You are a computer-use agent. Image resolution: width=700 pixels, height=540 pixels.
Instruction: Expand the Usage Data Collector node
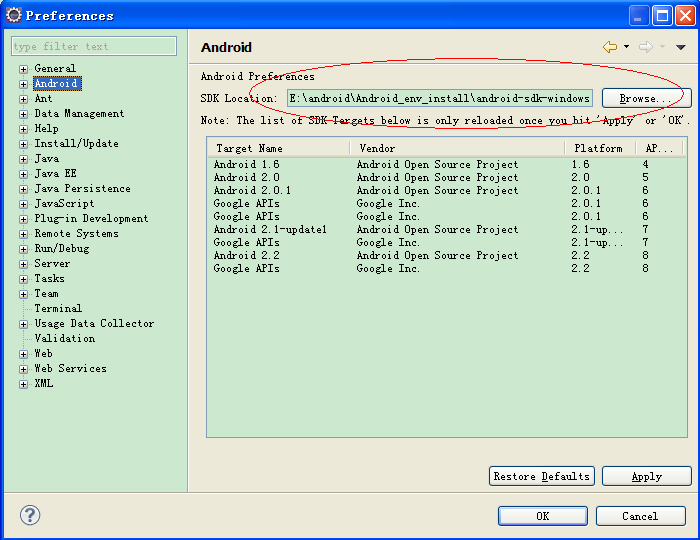(x=24, y=324)
